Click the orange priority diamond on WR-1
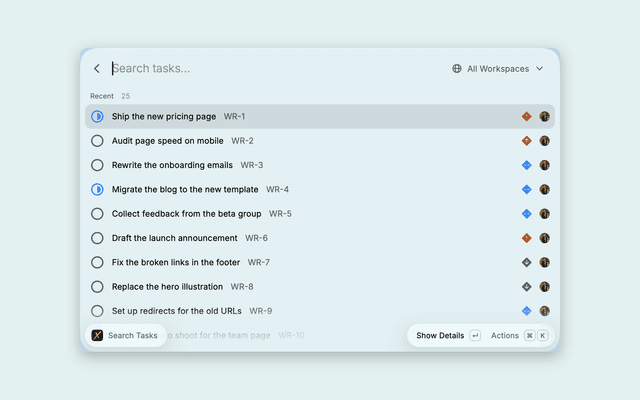The height and width of the screenshot is (400, 640). pyautogui.click(x=527, y=116)
